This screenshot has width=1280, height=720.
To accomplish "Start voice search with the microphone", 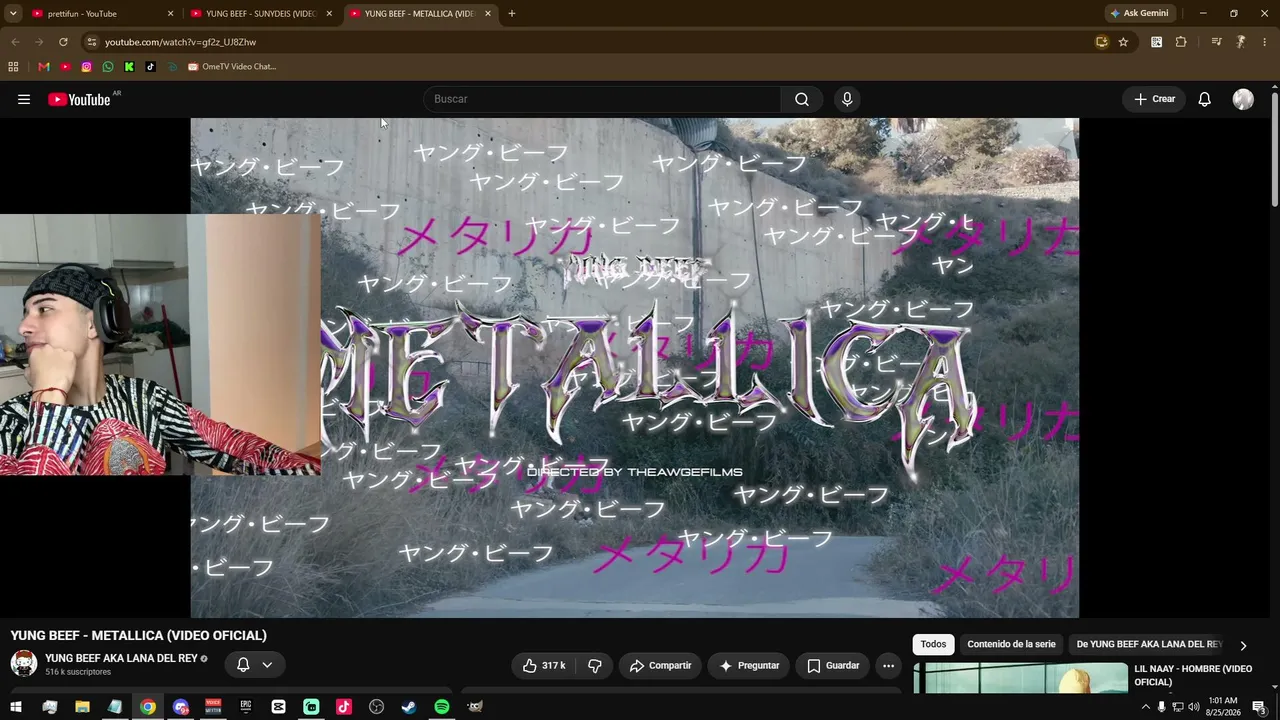I will 847,99.
